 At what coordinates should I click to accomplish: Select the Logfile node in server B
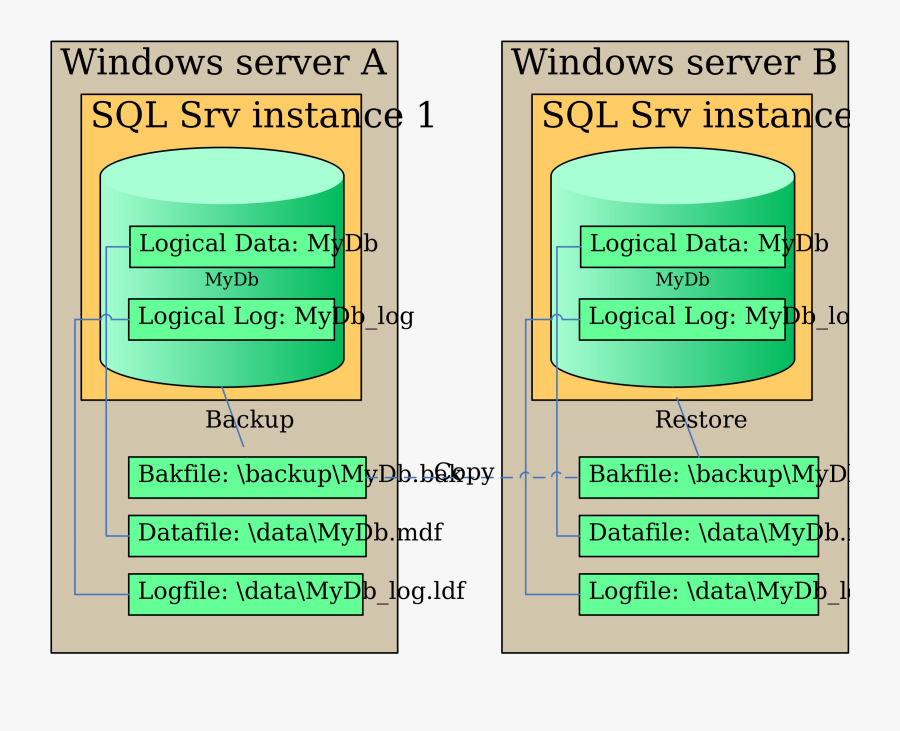pyautogui.click(x=698, y=594)
